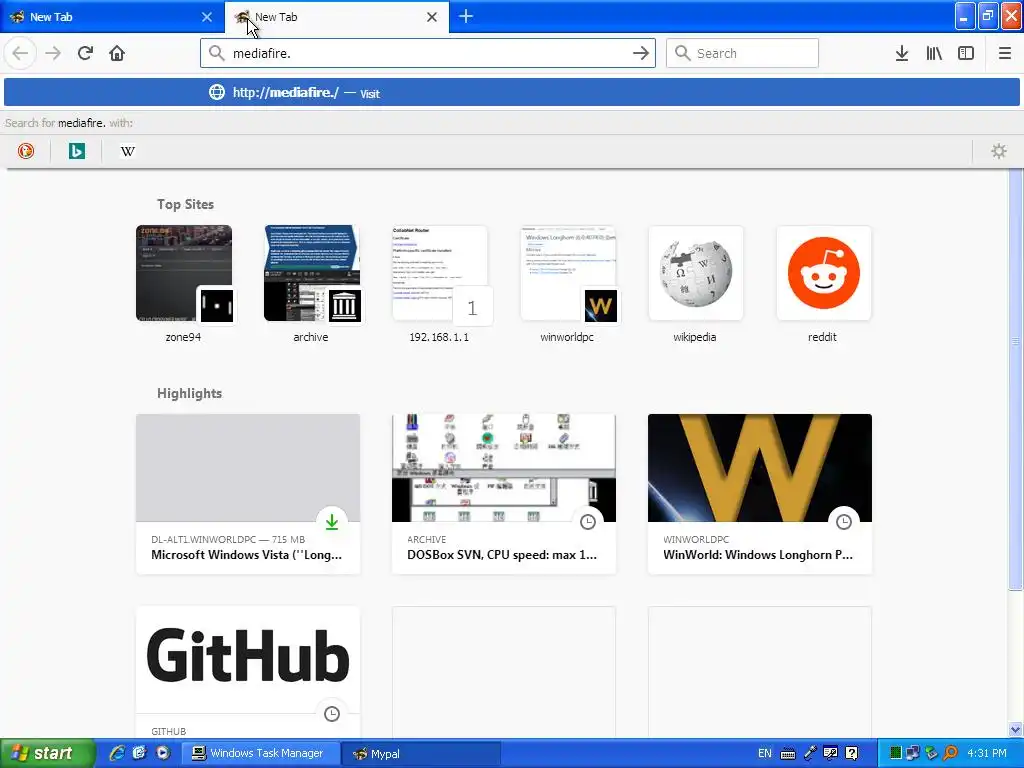Viewport: 1024px width, 768px height.
Task: Click the second quick launch browser icon
Action: coord(139,753)
